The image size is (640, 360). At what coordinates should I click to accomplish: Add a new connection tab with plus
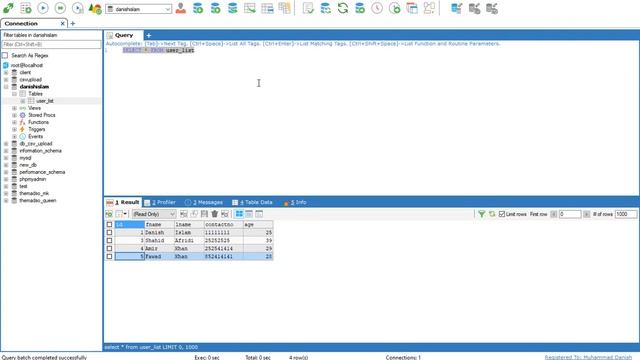tap(73, 24)
